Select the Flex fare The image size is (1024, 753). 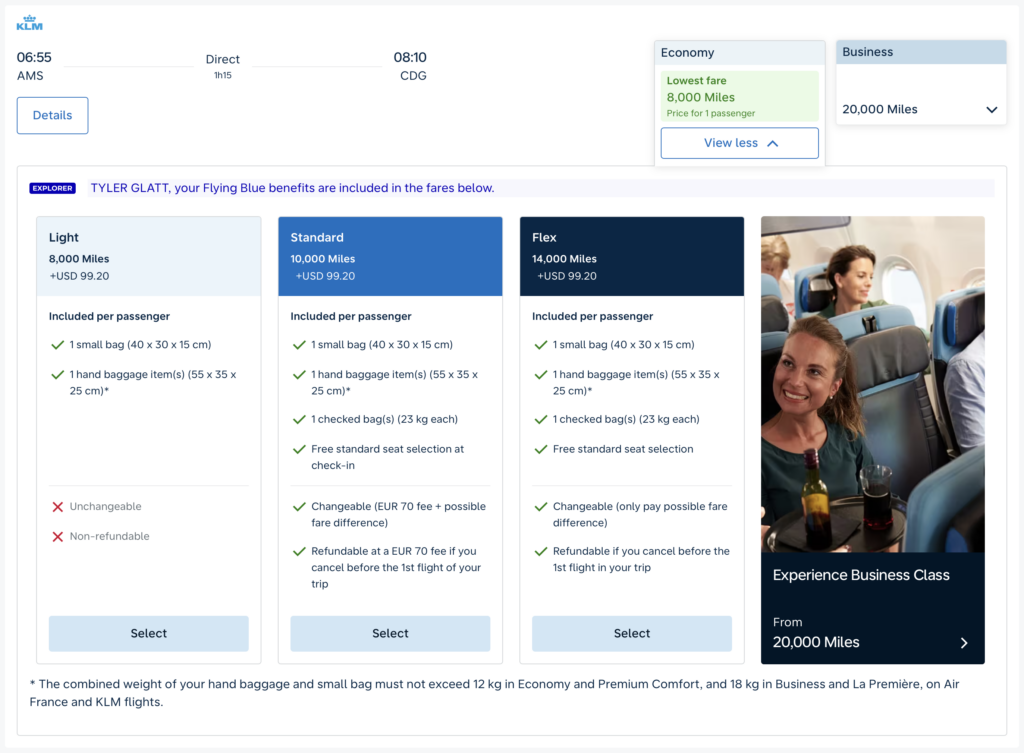point(632,633)
